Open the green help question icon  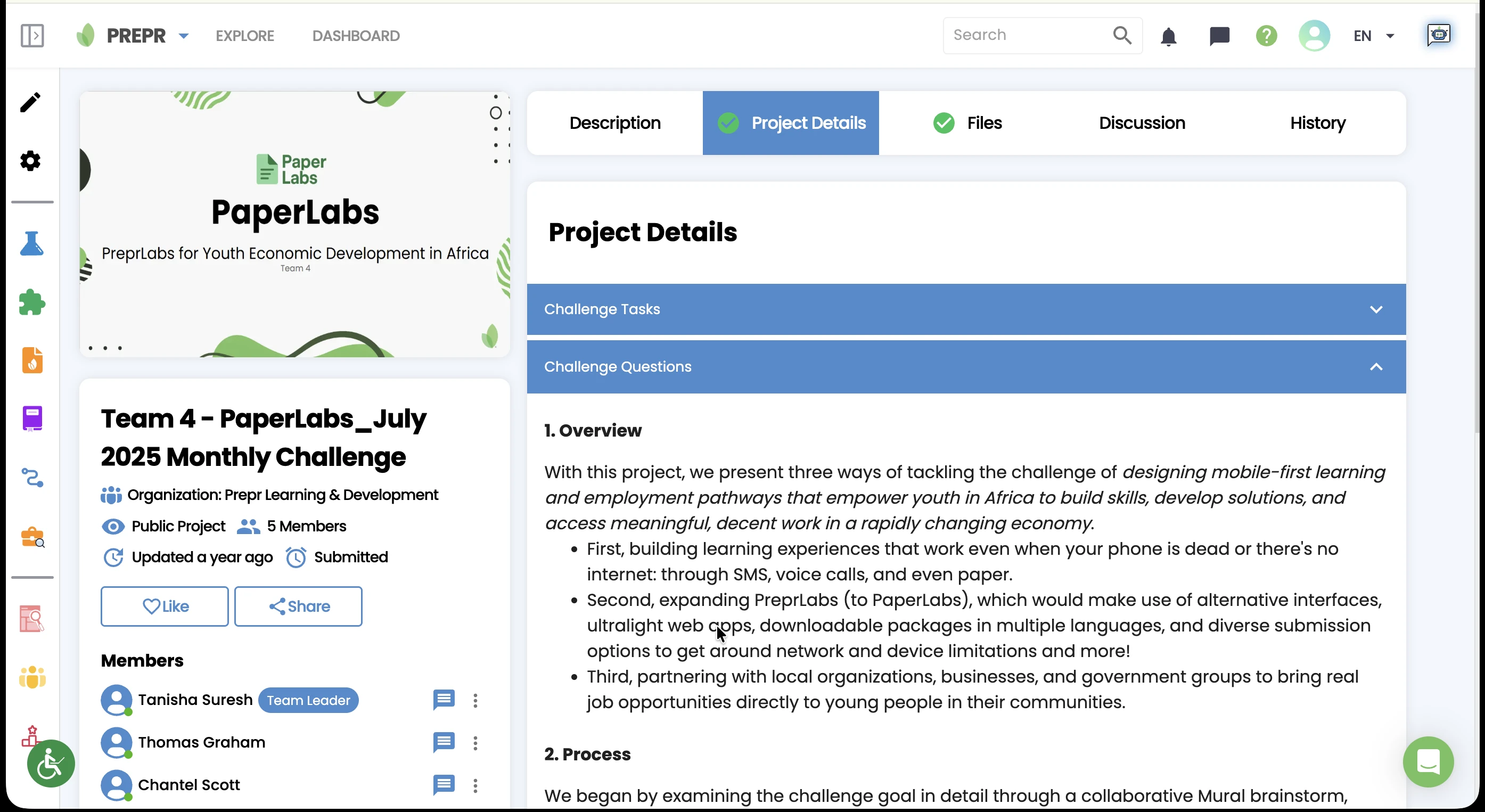tap(1267, 36)
